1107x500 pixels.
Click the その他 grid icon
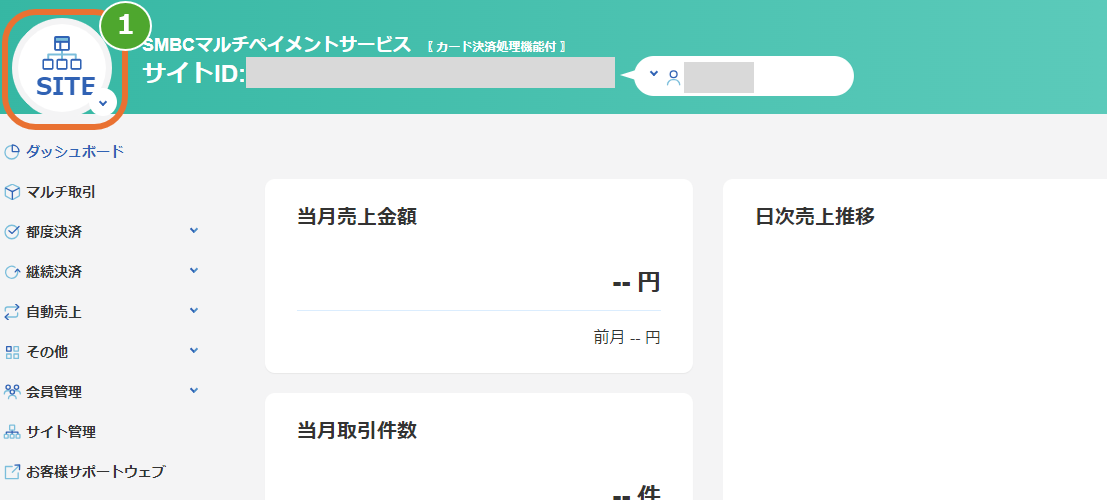pos(11,352)
